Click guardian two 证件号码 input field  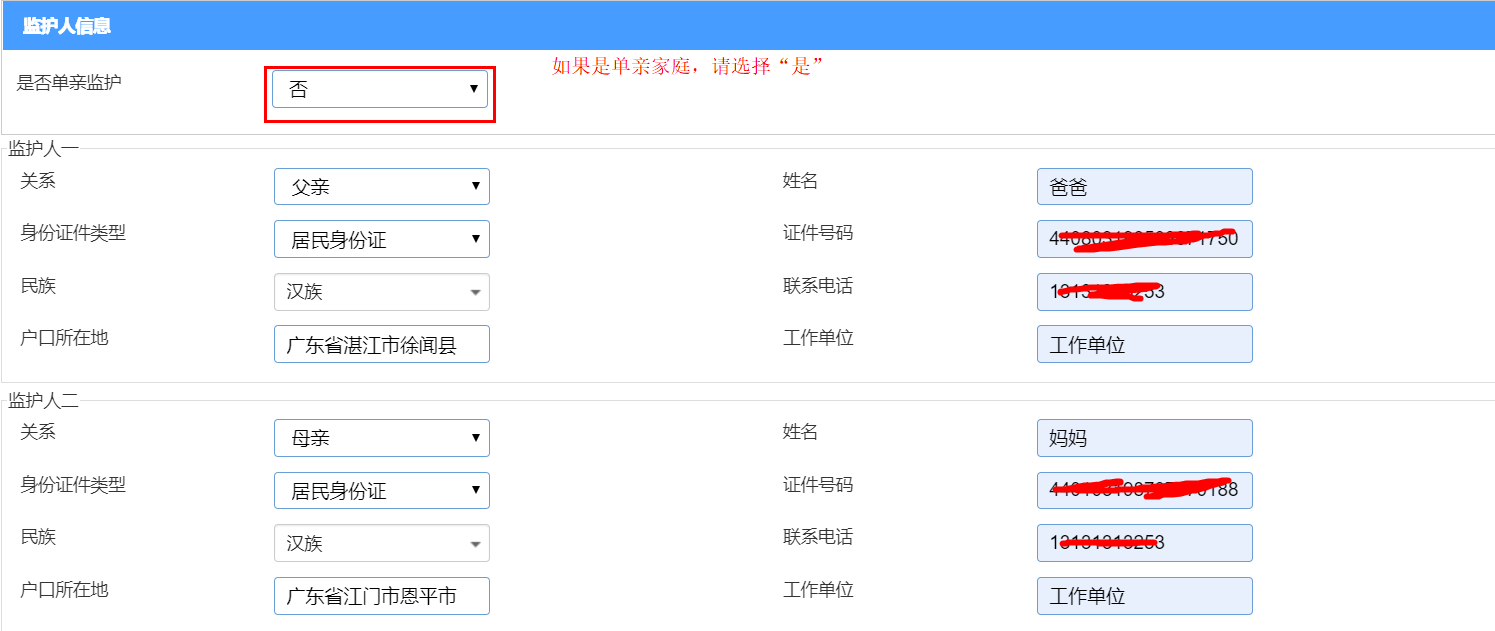click(1144, 491)
